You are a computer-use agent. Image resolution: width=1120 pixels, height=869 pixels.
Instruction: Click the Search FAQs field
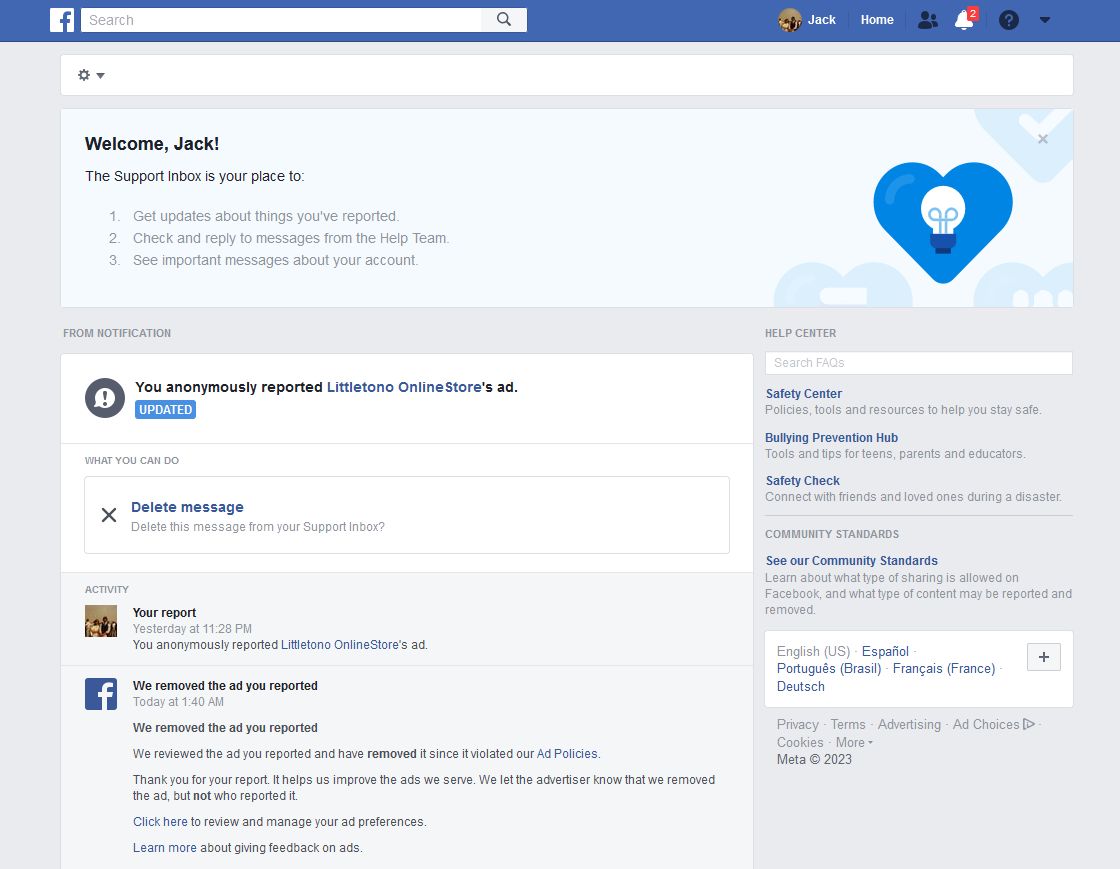point(918,363)
